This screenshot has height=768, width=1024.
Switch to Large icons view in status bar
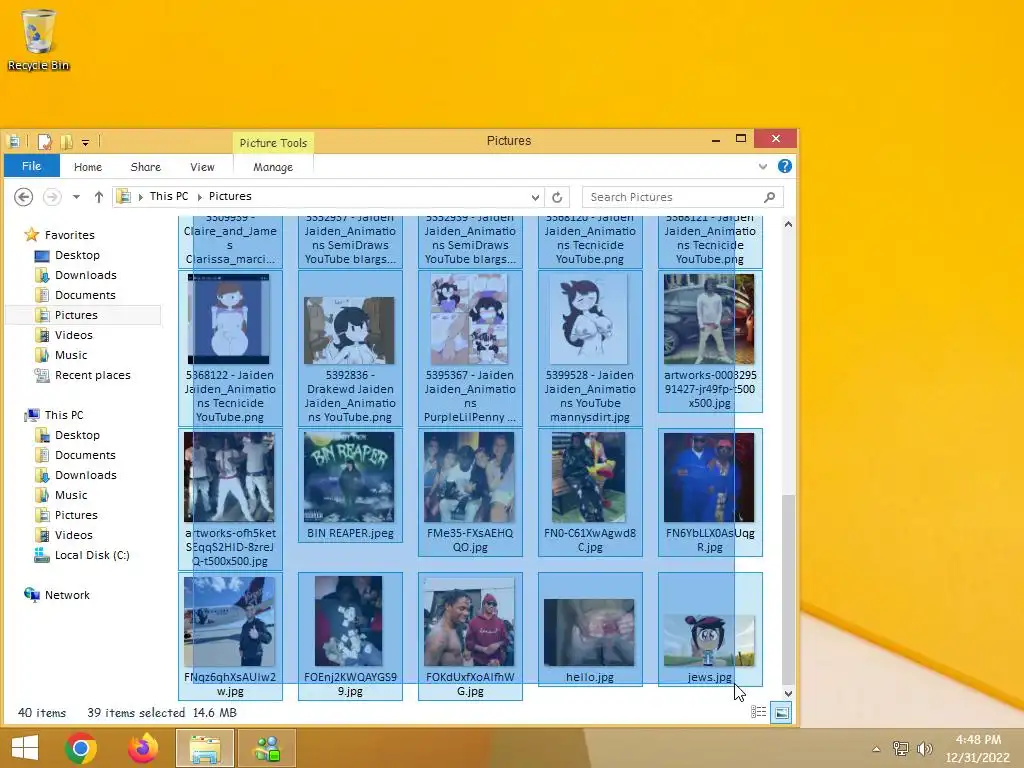781,712
